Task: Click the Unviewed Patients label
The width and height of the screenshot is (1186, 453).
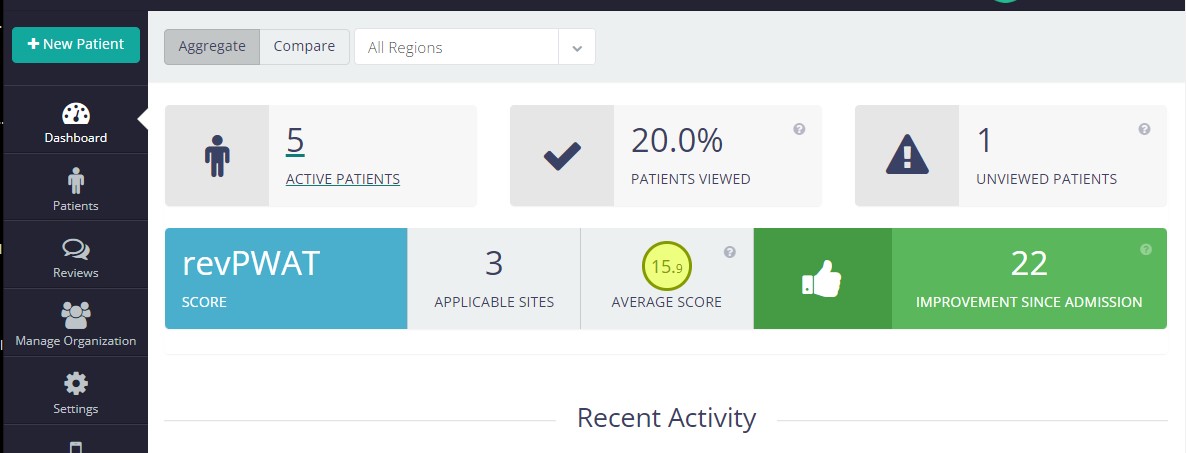Action: 1046,179
